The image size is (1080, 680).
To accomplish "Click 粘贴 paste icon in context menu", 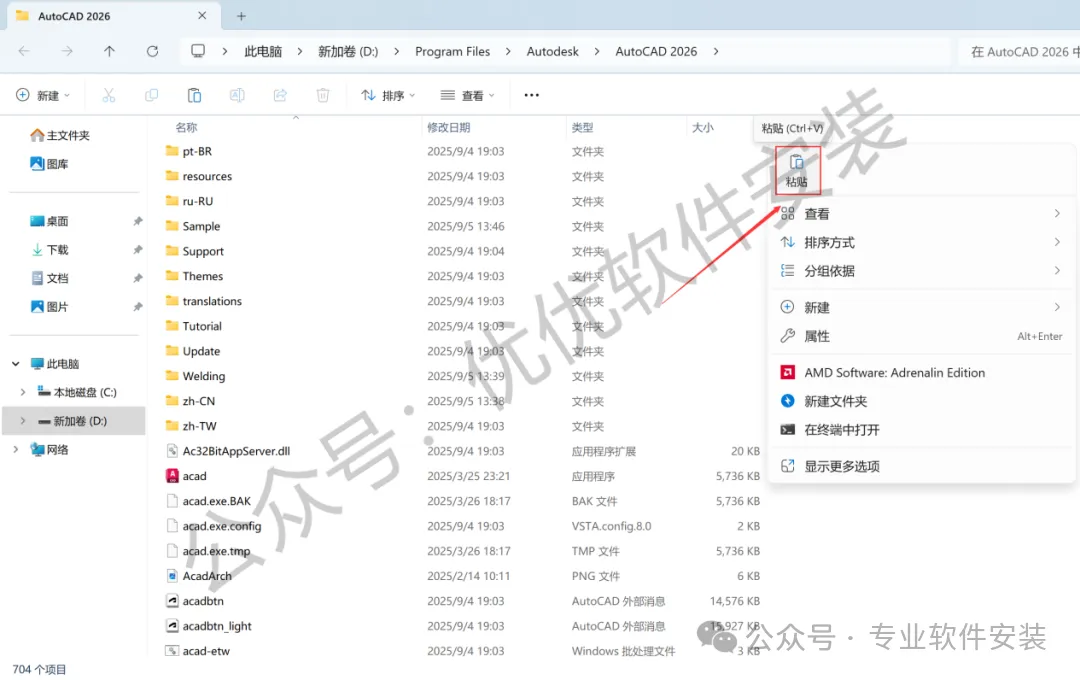I will tap(797, 170).
